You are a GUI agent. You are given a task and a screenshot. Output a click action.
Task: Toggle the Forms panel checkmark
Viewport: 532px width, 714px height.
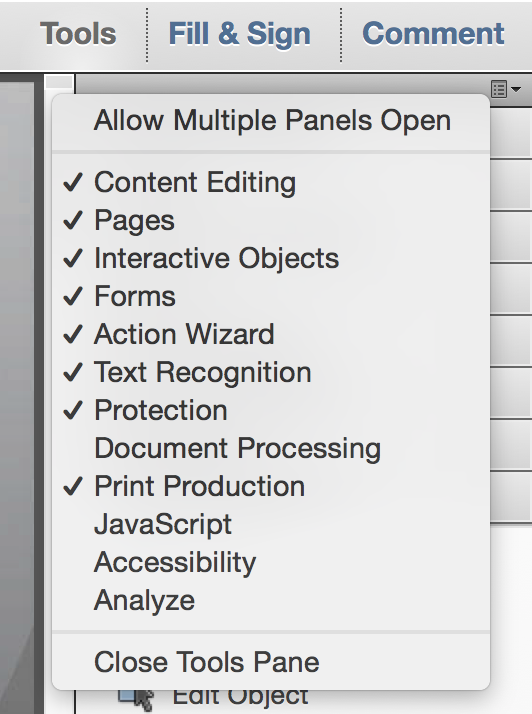[x=271, y=296]
